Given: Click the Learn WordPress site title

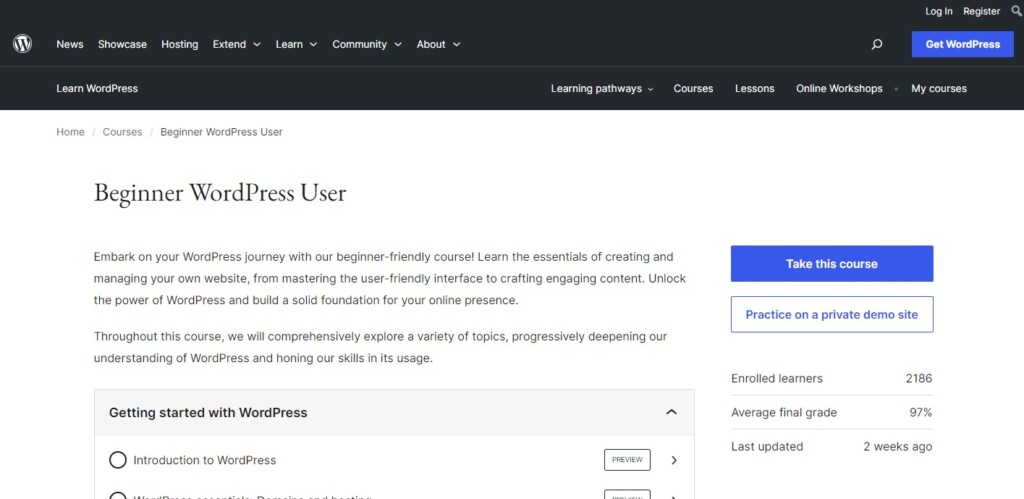Looking at the screenshot, I should click(97, 88).
